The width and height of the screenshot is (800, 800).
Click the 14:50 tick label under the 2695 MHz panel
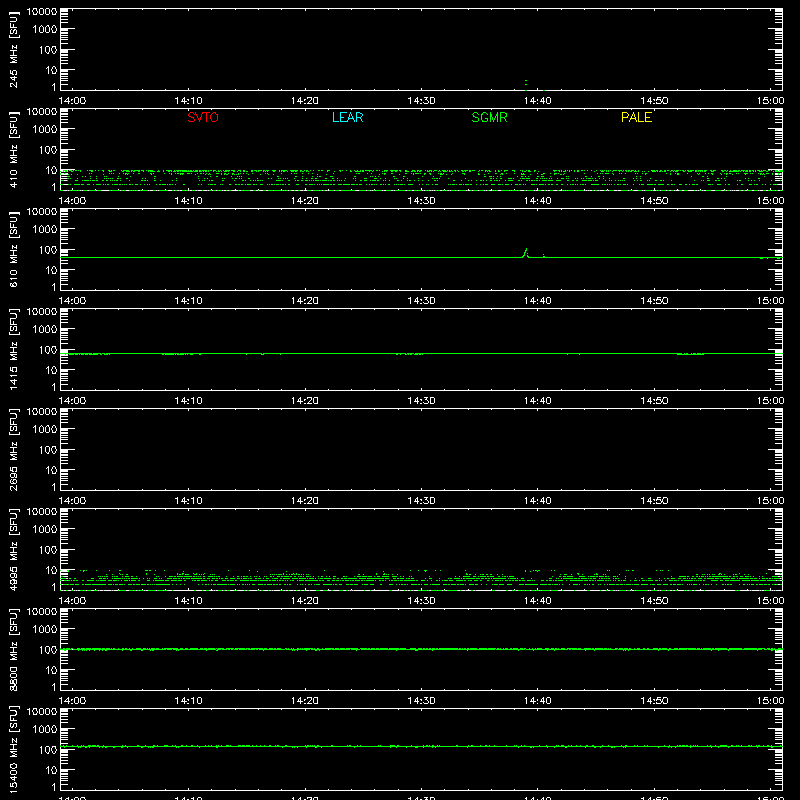654,501
